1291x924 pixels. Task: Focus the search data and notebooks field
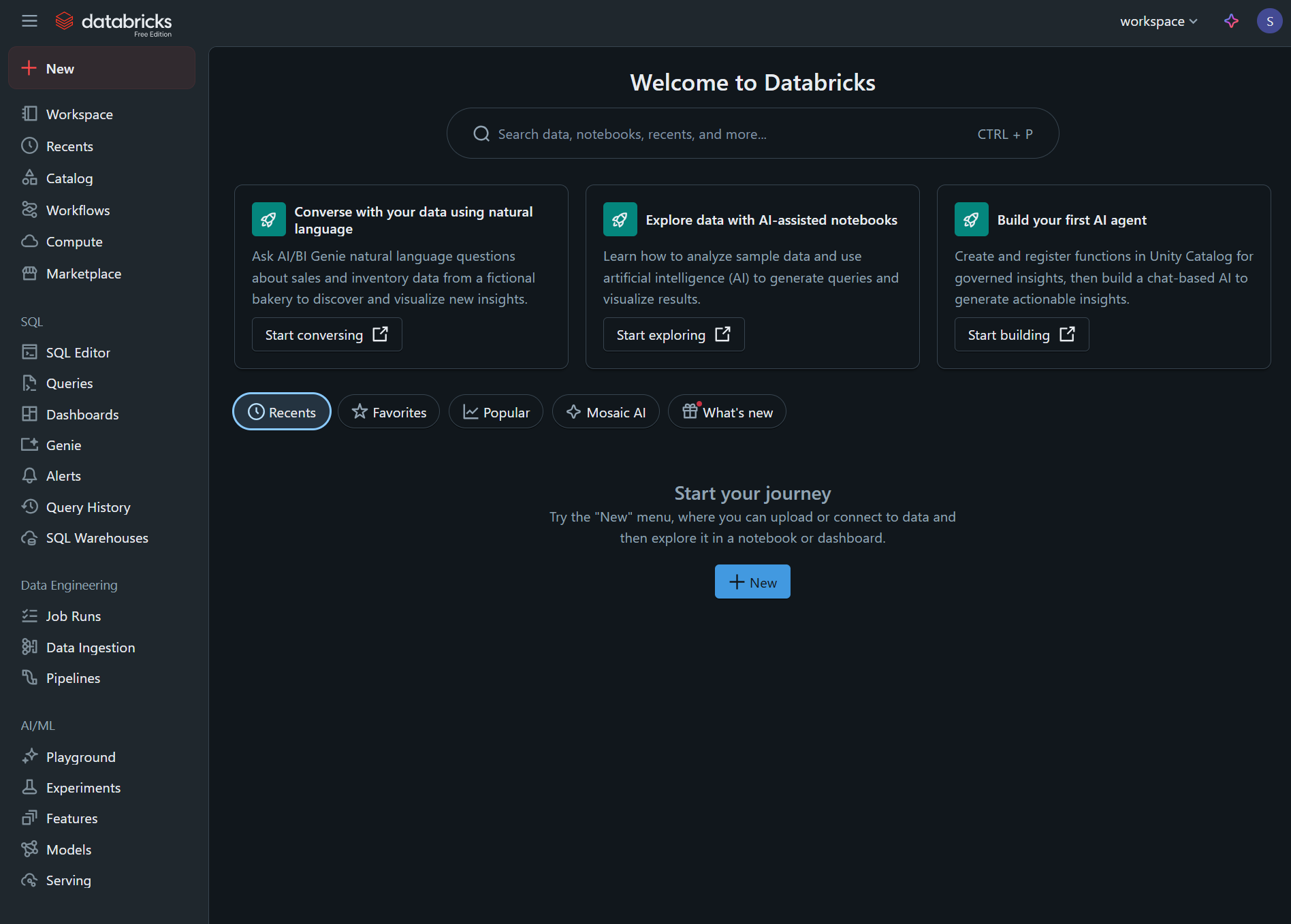pos(752,133)
